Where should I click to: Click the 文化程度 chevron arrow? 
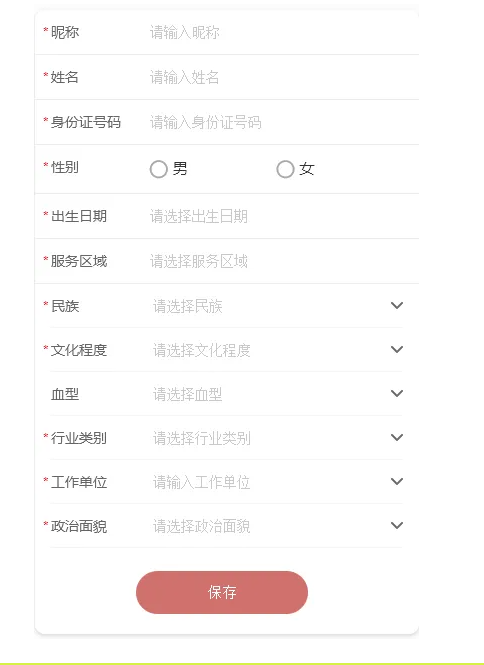click(x=397, y=349)
